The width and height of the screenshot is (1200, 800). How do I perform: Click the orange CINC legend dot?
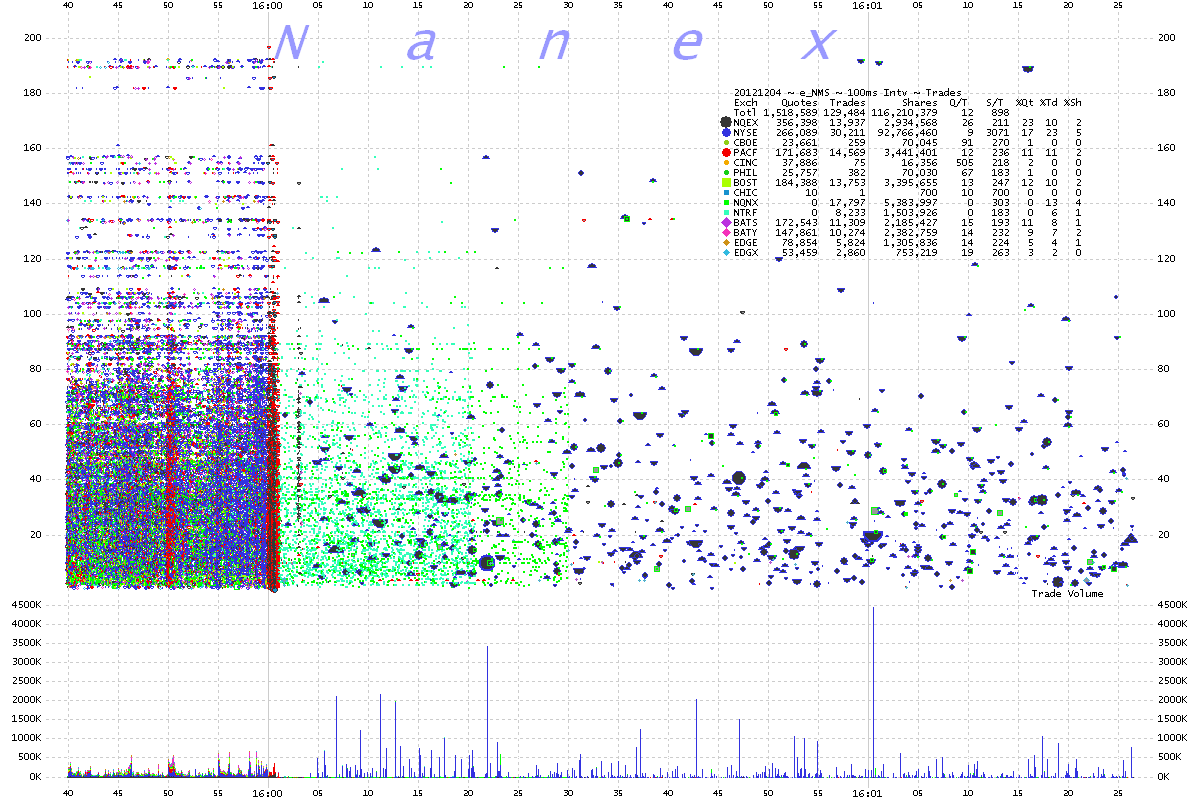coord(725,162)
